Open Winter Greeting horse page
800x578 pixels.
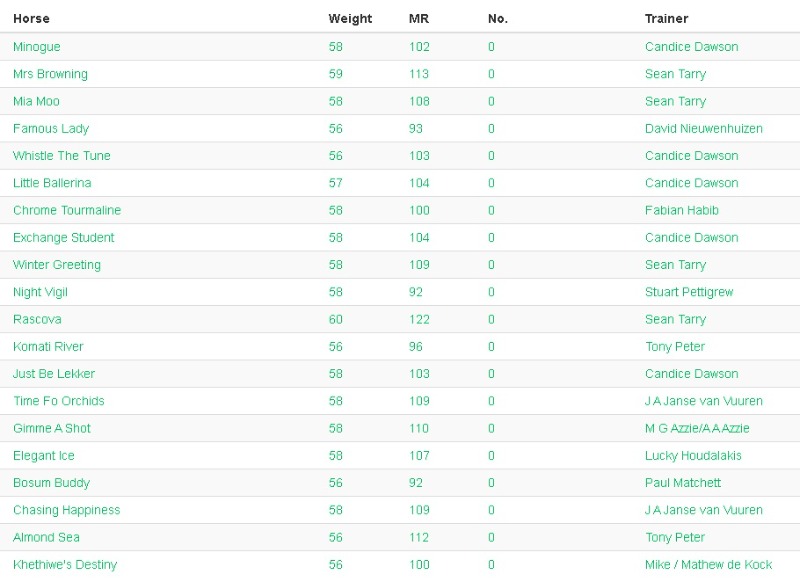tap(57, 265)
